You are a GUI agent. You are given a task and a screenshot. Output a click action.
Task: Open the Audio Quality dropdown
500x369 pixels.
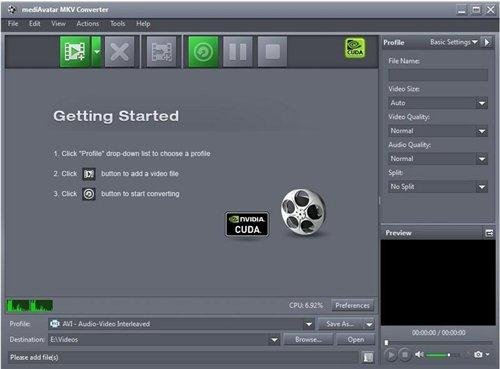coord(438,159)
